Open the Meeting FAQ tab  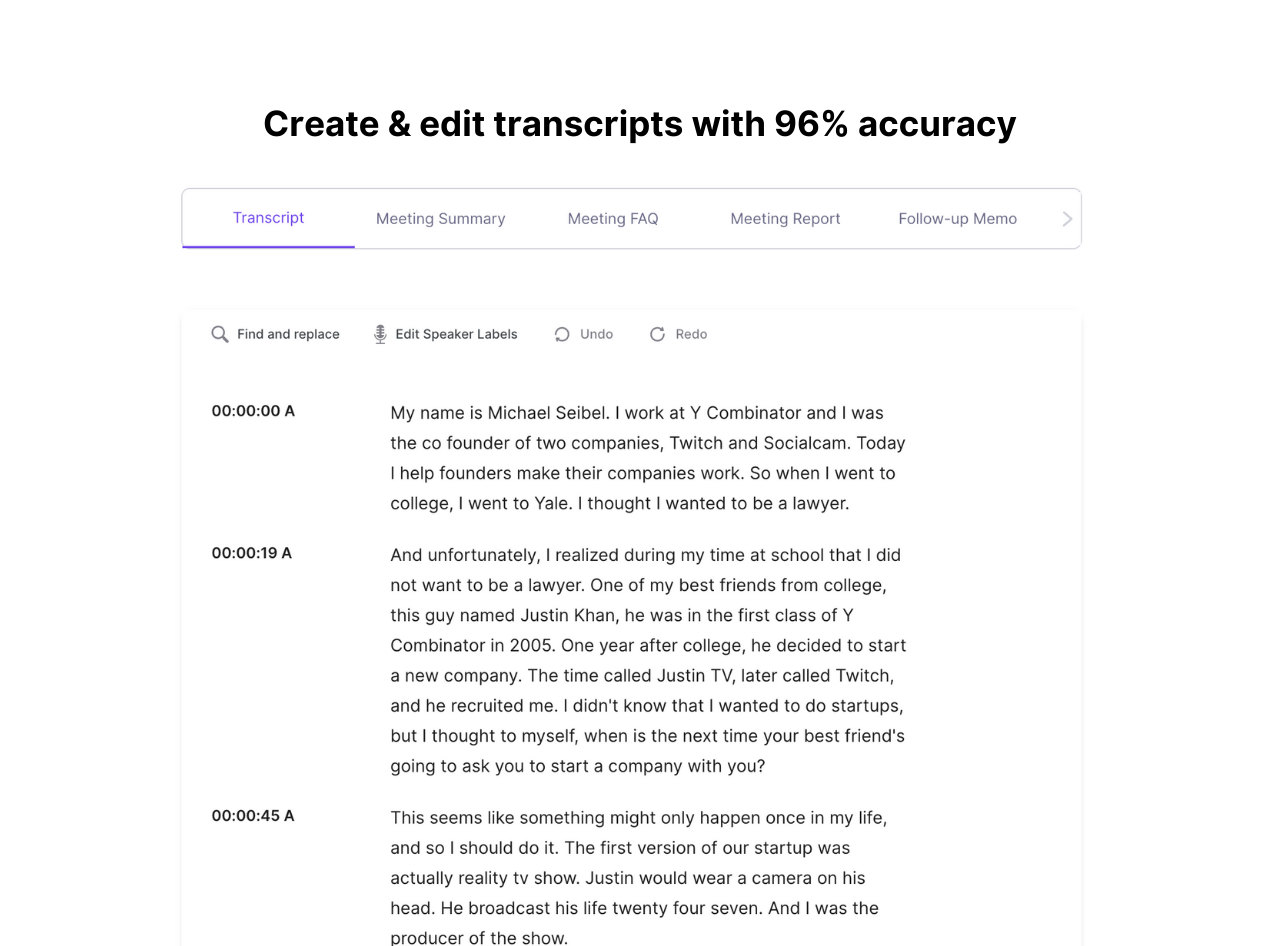[612, 218]
